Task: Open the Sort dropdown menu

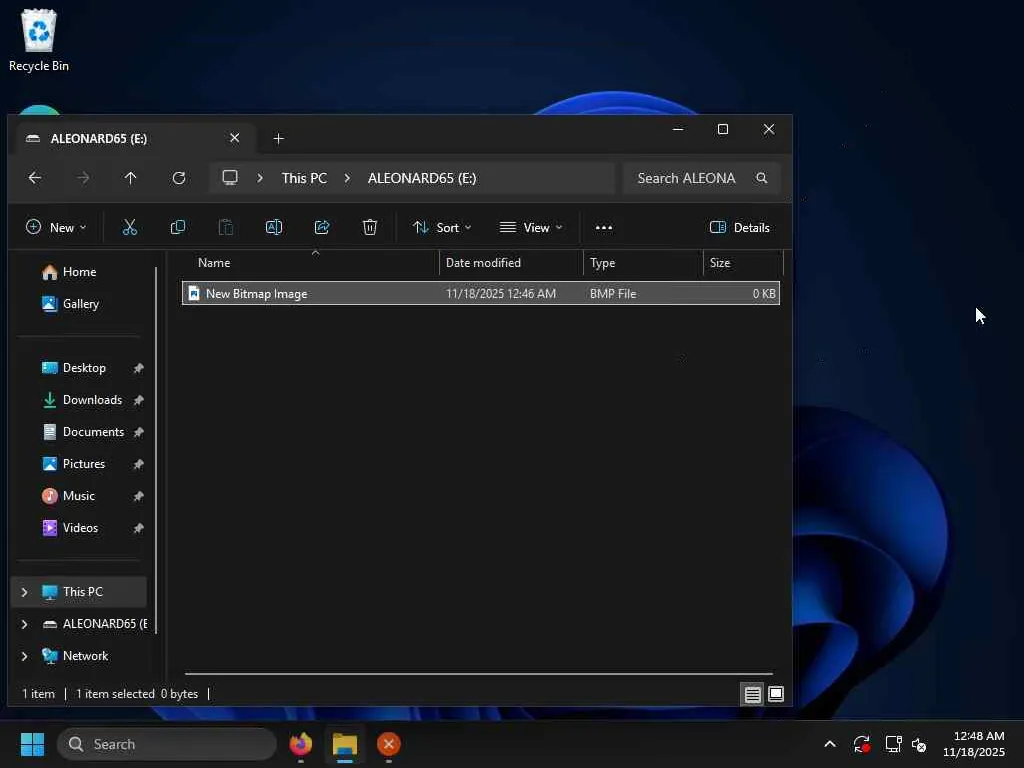Action: (442, 227)
